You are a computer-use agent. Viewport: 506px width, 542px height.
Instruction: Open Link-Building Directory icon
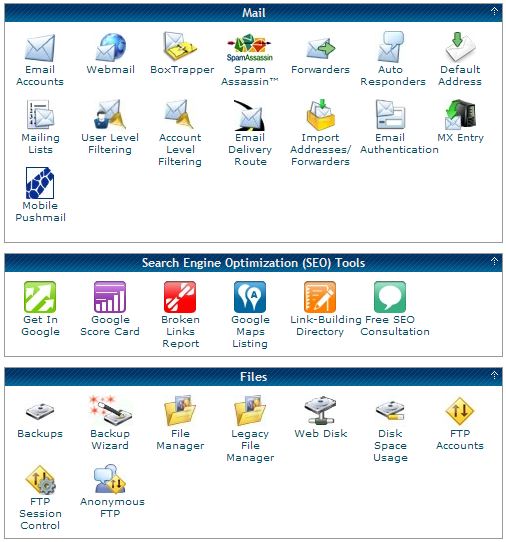point(320,297)
